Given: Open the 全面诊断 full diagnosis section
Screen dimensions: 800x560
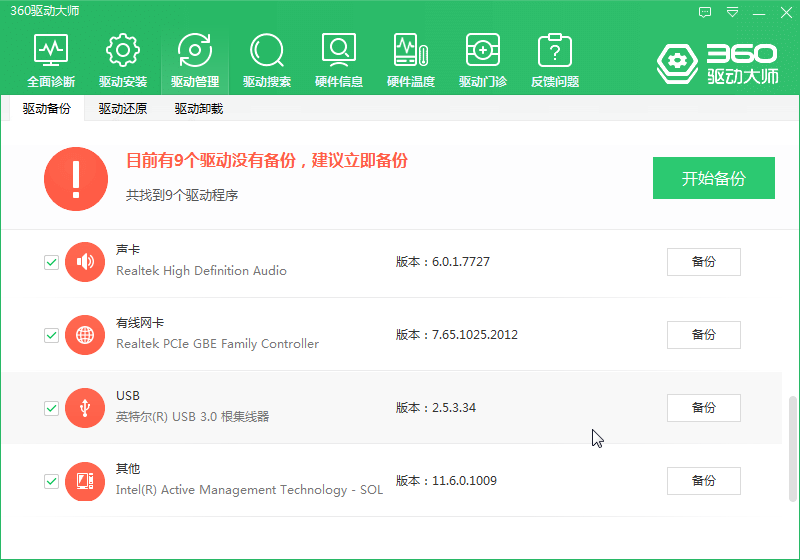Looking at the screenshot, I should (51, 60).
